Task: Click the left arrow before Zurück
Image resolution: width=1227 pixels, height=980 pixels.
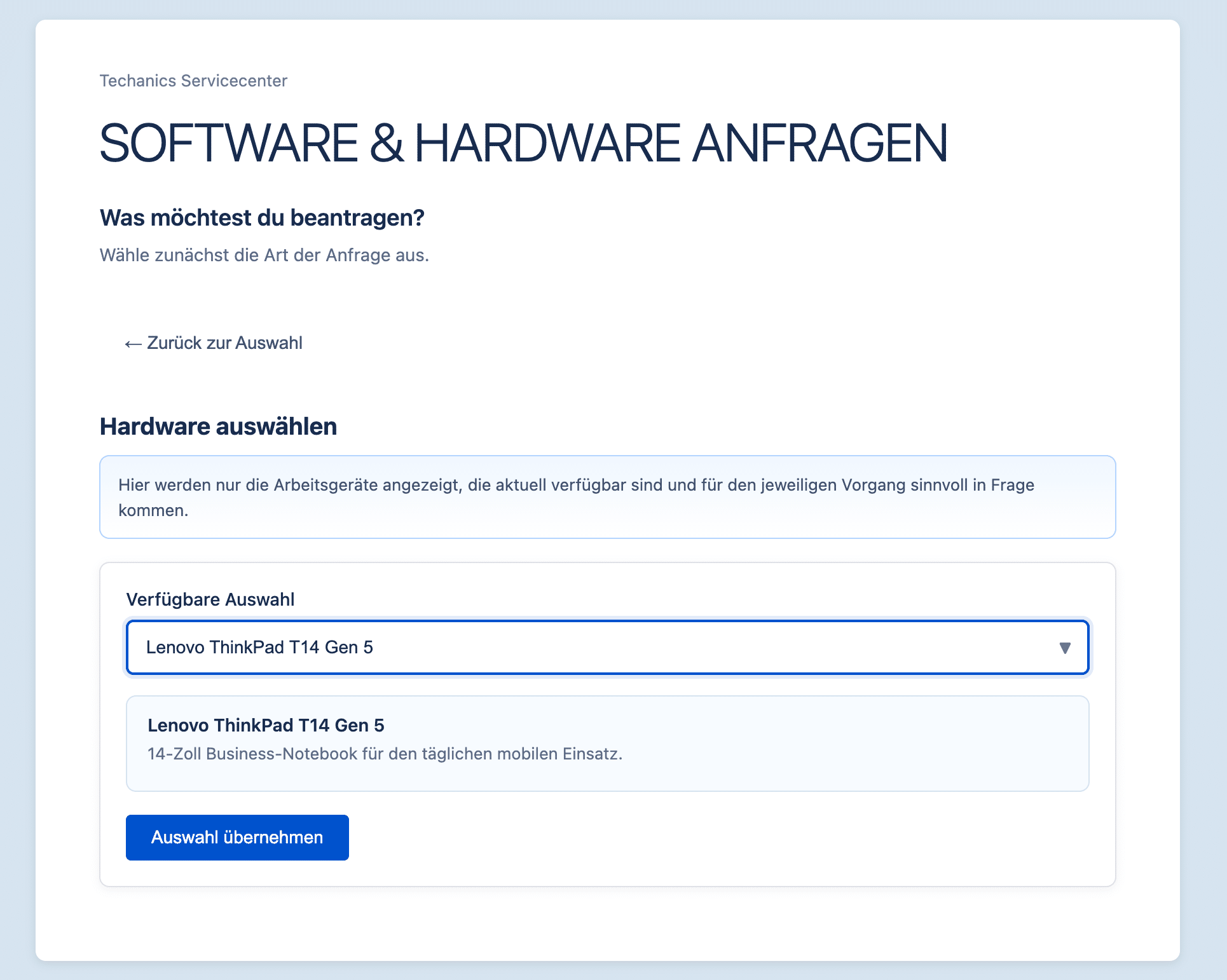Action: (x=132, y=344)
